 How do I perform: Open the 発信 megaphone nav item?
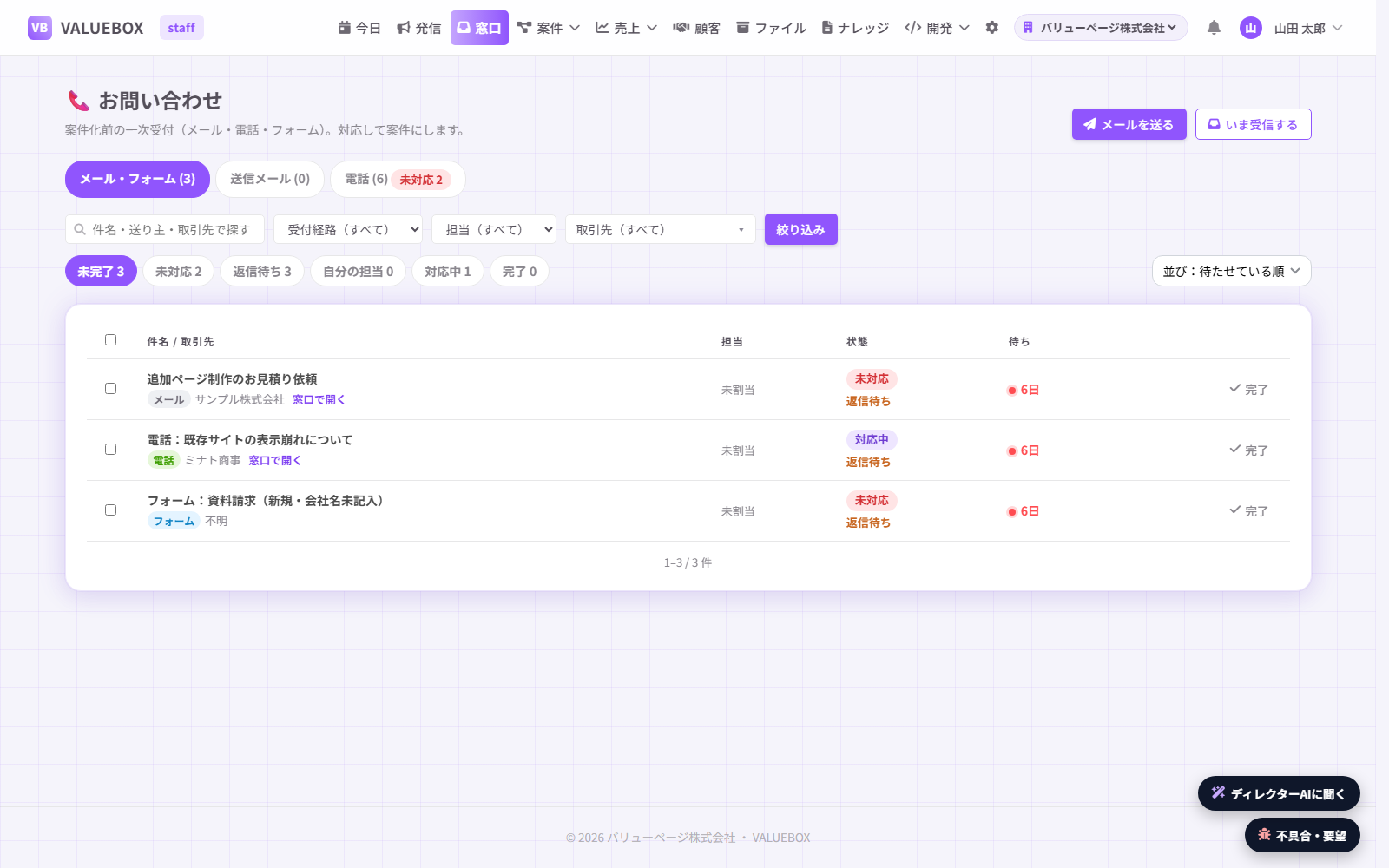(x=418, y=28)
